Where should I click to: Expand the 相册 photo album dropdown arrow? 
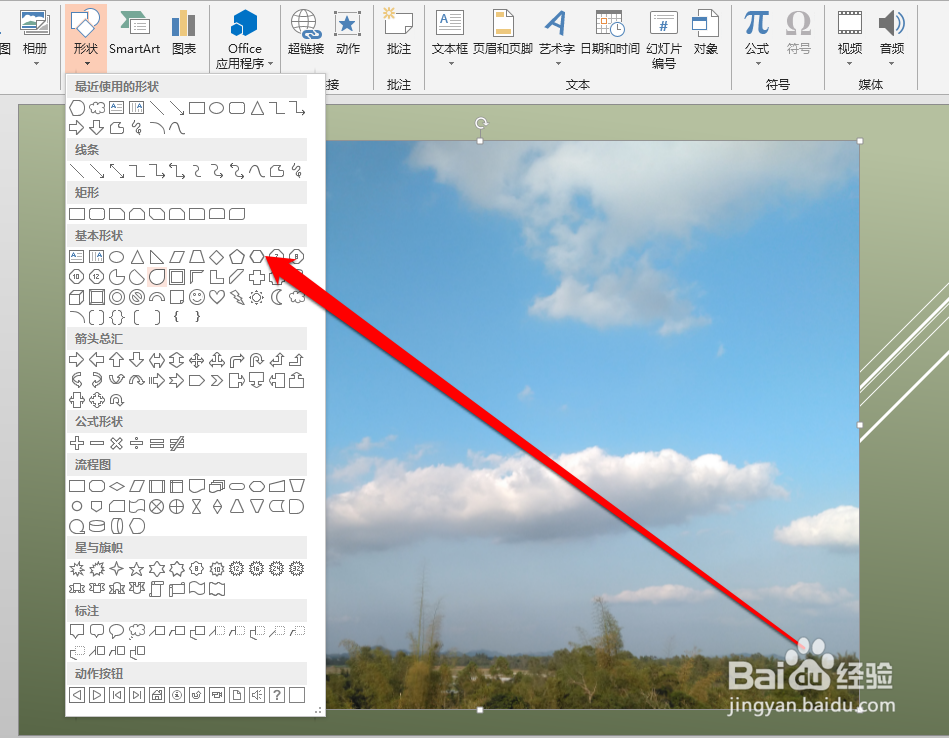click(x=36, y=63)
